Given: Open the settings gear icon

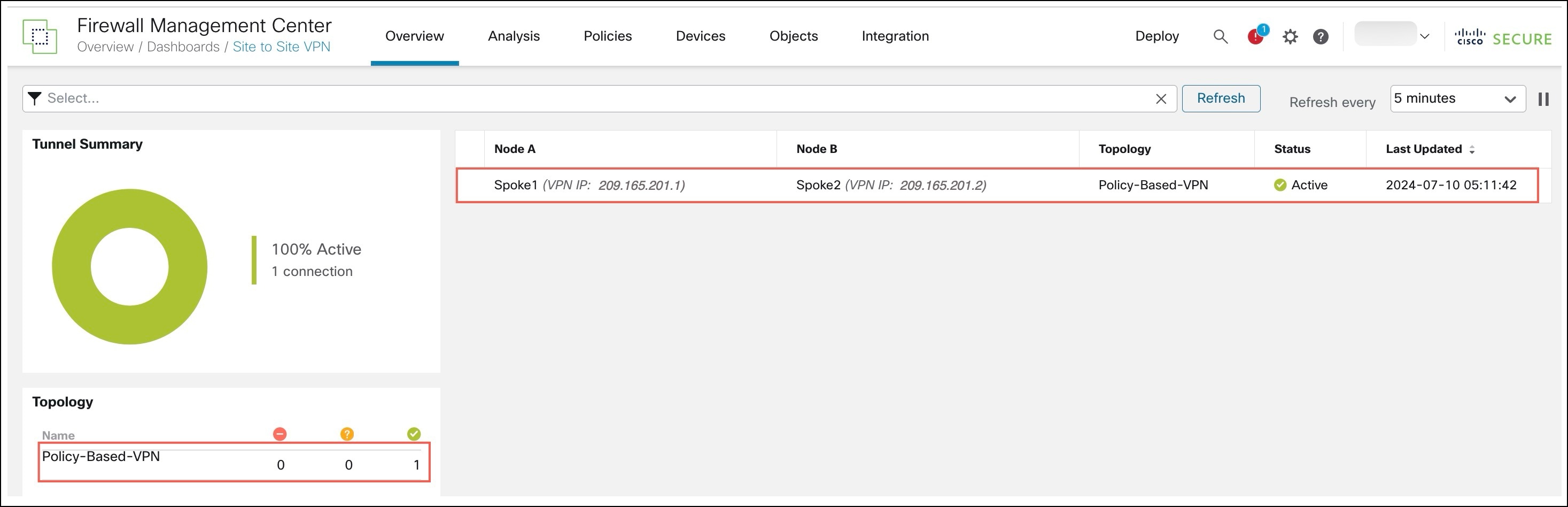Looking at the screenshot, I should tap(1290, 36).
